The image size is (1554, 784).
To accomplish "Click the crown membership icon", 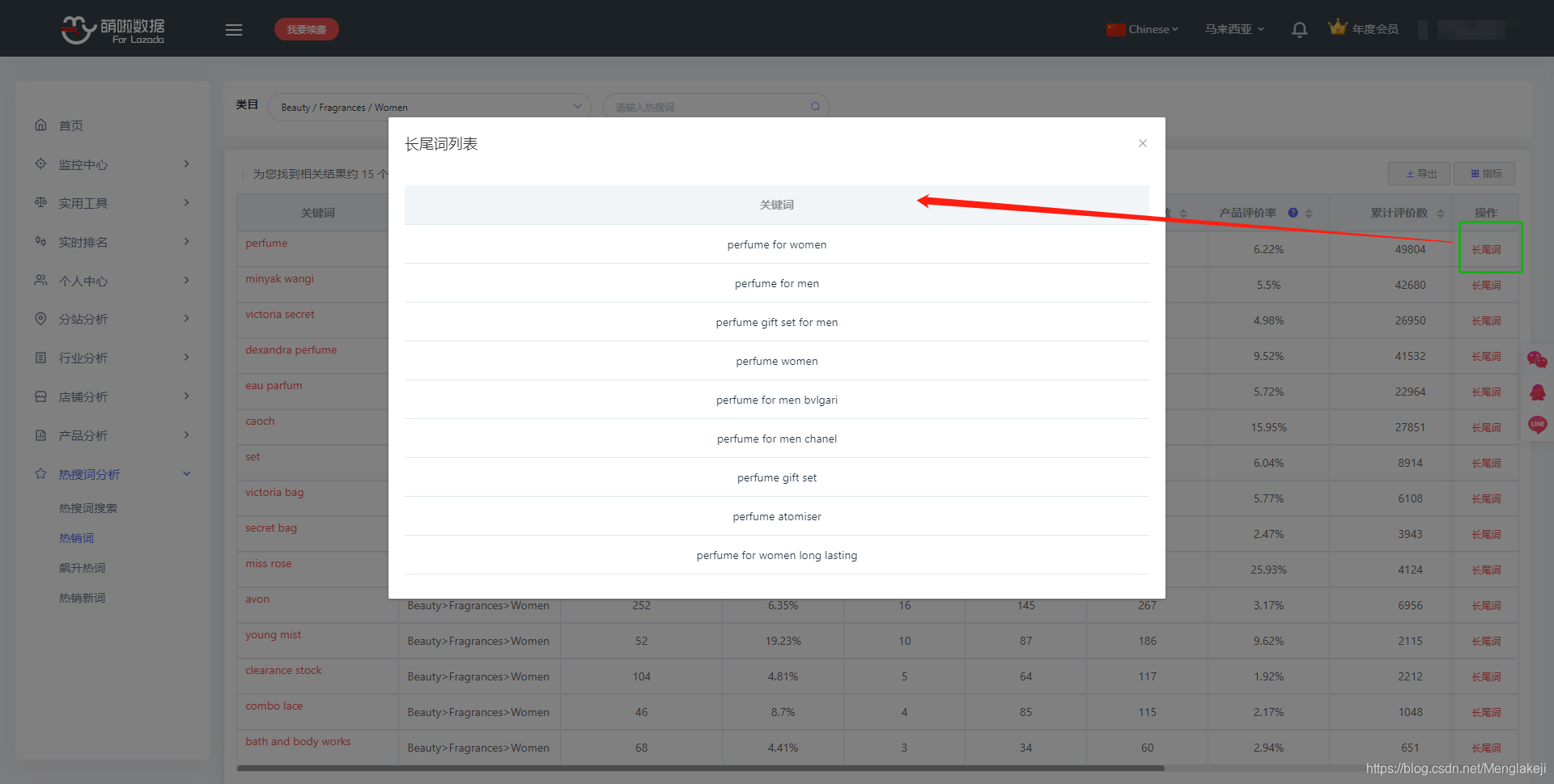I will point(1337,28).
